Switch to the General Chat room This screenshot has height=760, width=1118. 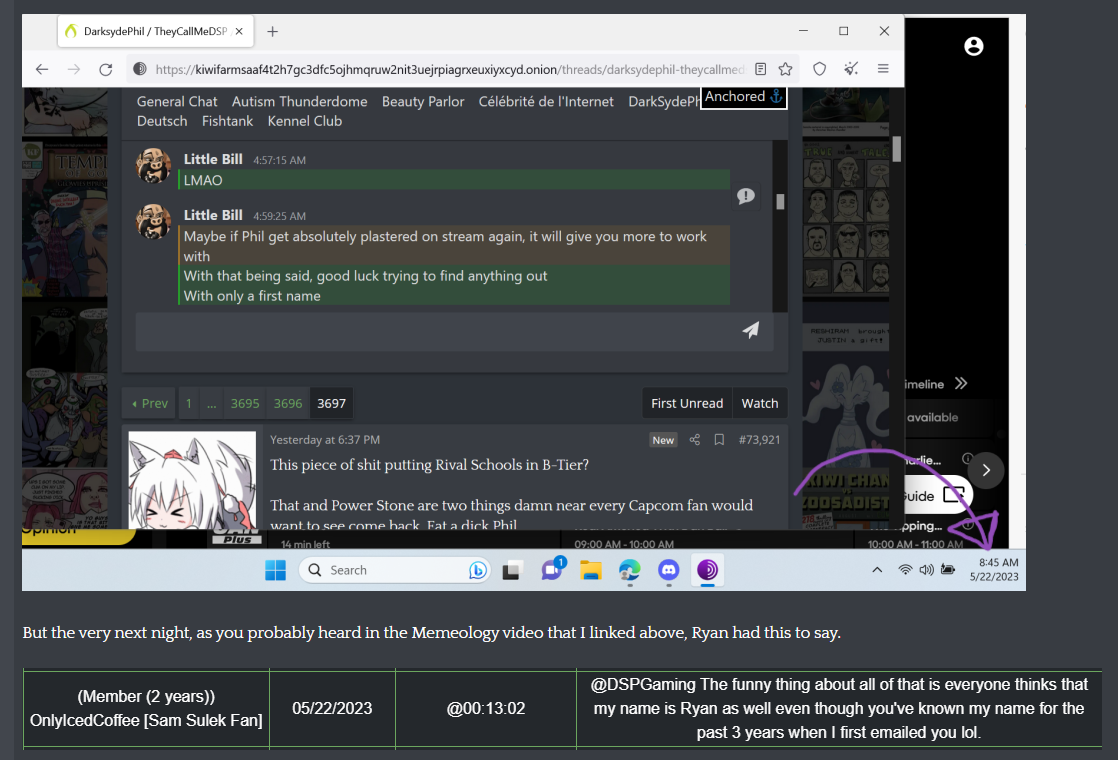click(177, 101)
